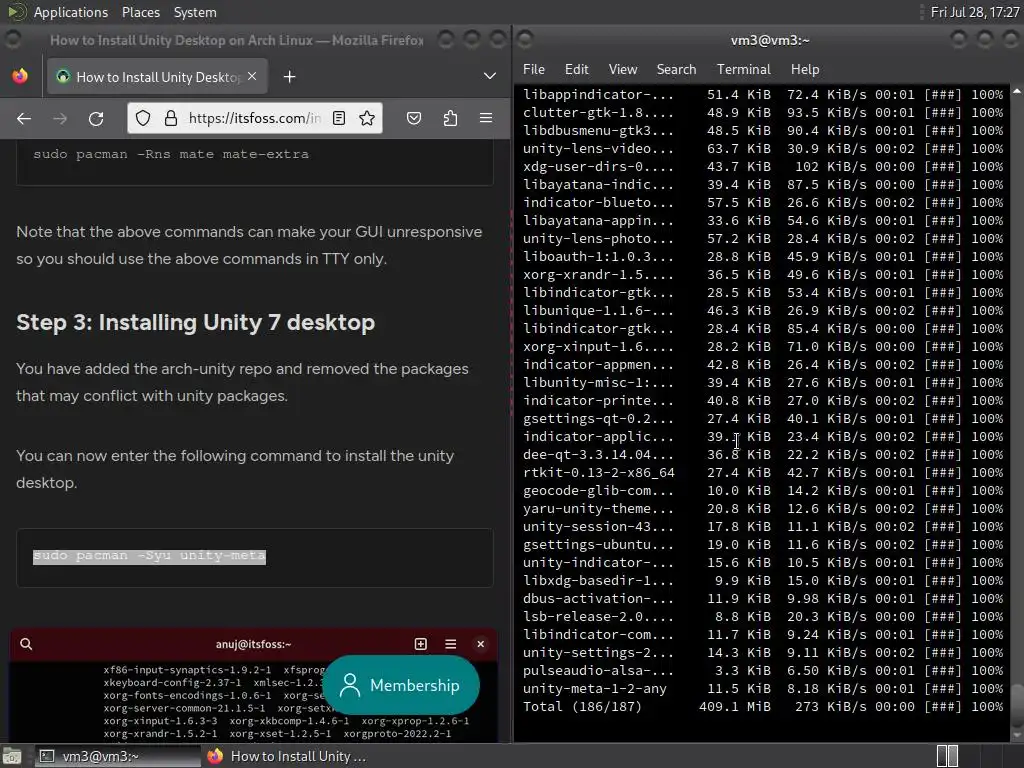Screen dimensions: 1024x768
Task: Select How to Install Unity Desktop tab
Action: click(x=155, y=76)
